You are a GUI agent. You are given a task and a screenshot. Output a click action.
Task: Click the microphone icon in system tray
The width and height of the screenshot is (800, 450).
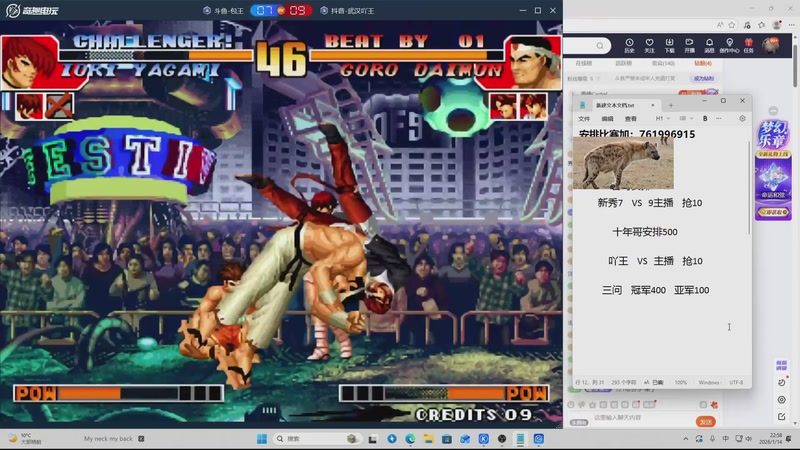pos(712,439)
